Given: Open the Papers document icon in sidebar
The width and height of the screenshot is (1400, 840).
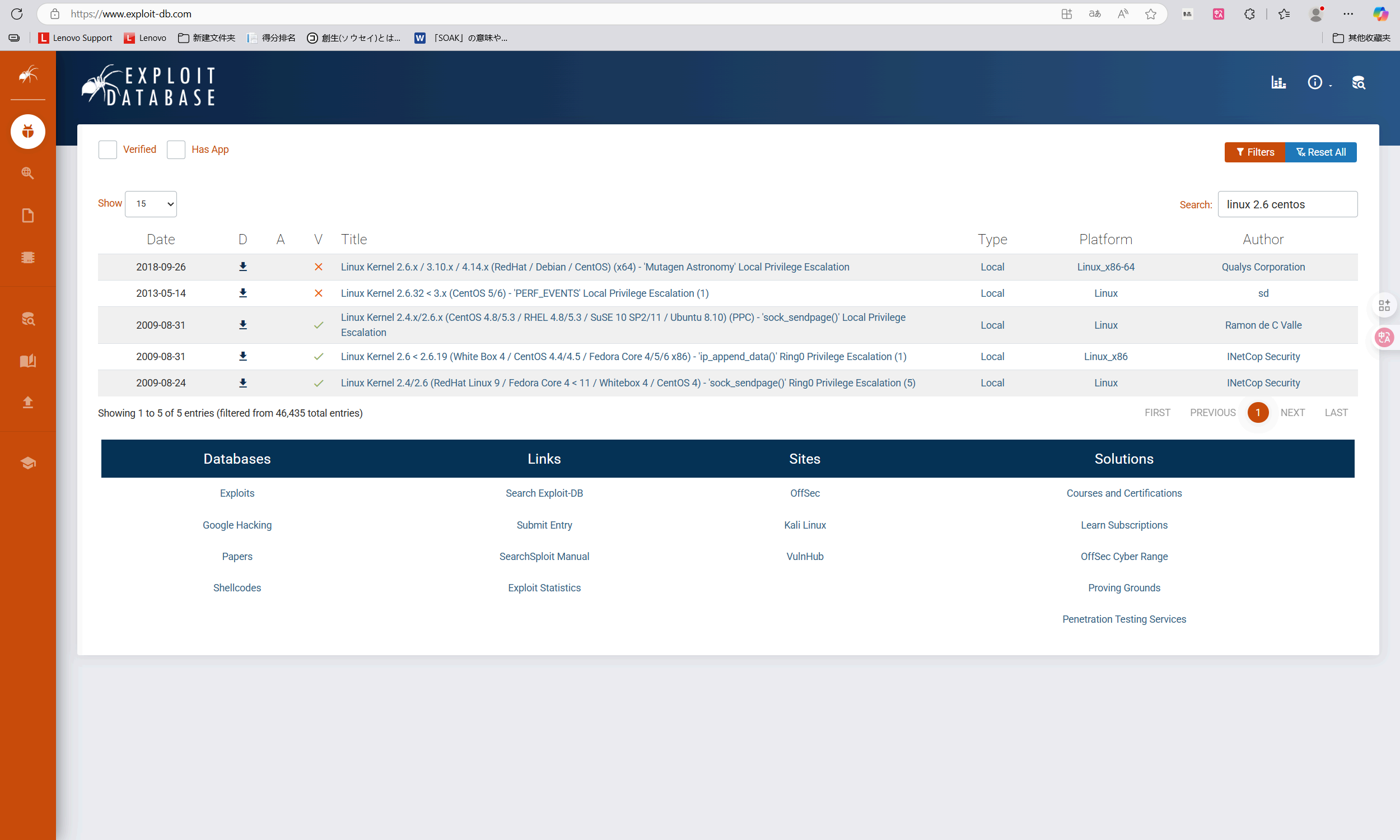Looking at the screenshot, I should [x=28, y=216].
